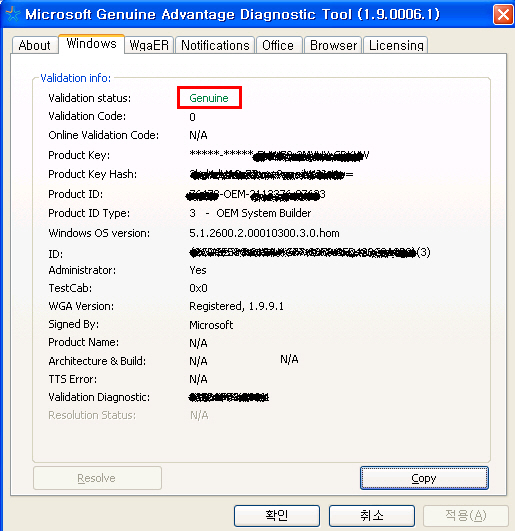Click the Resolve button

point(97,478)
